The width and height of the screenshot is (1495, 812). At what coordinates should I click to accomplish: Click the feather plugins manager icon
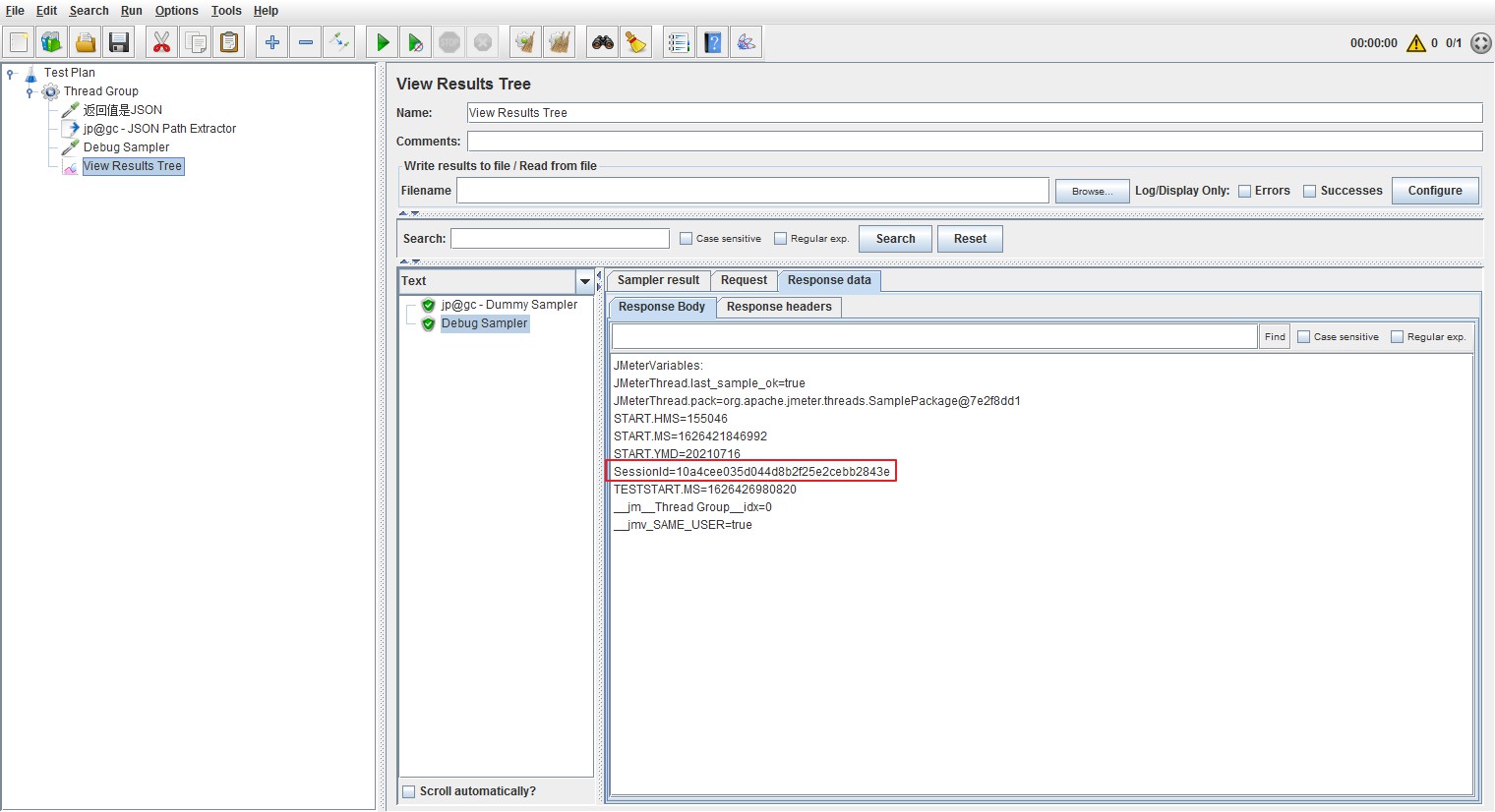click(x=747, y=42)
